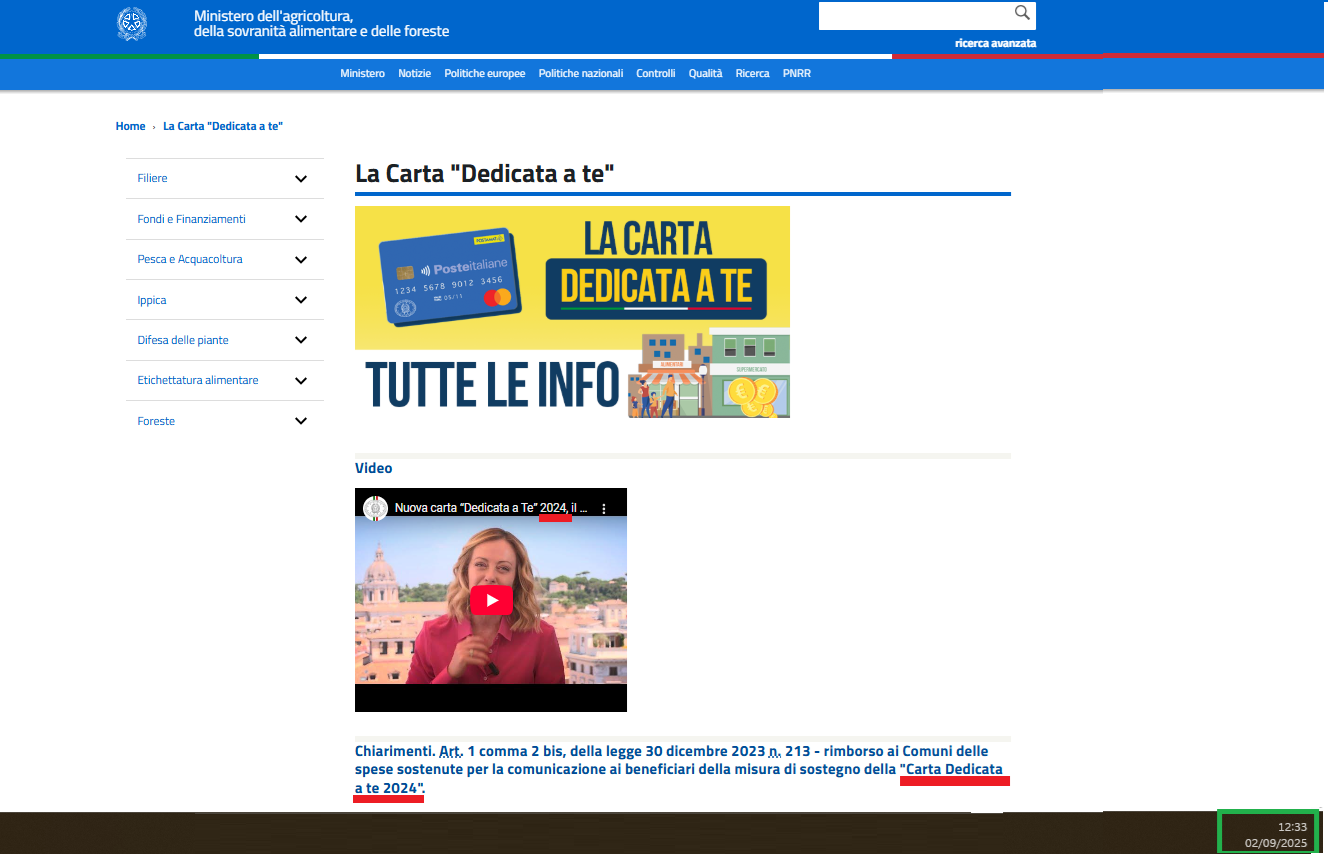1328x854 pixels.
Task: Open the Qualità menu
Action: pos(705,73)
